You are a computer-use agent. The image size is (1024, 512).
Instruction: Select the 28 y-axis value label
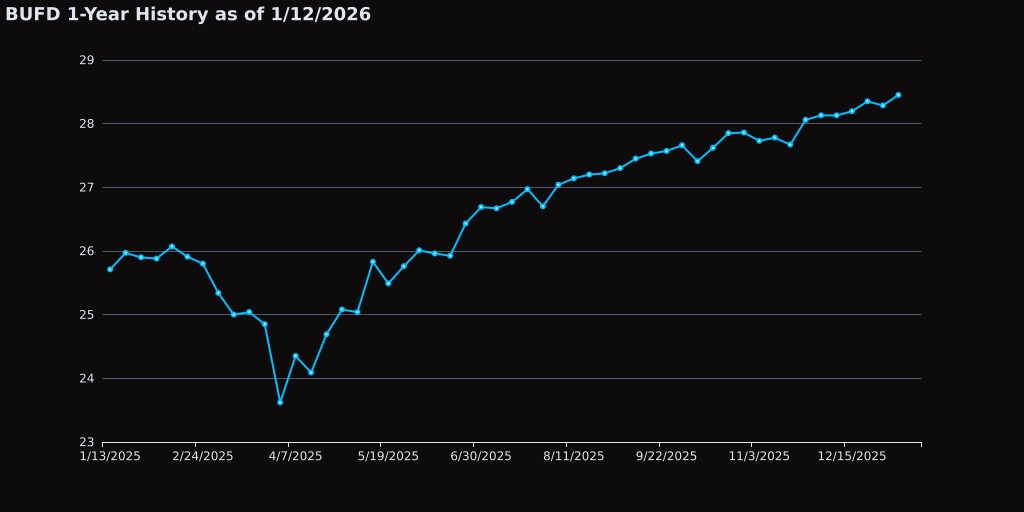[x=86, y=124]
